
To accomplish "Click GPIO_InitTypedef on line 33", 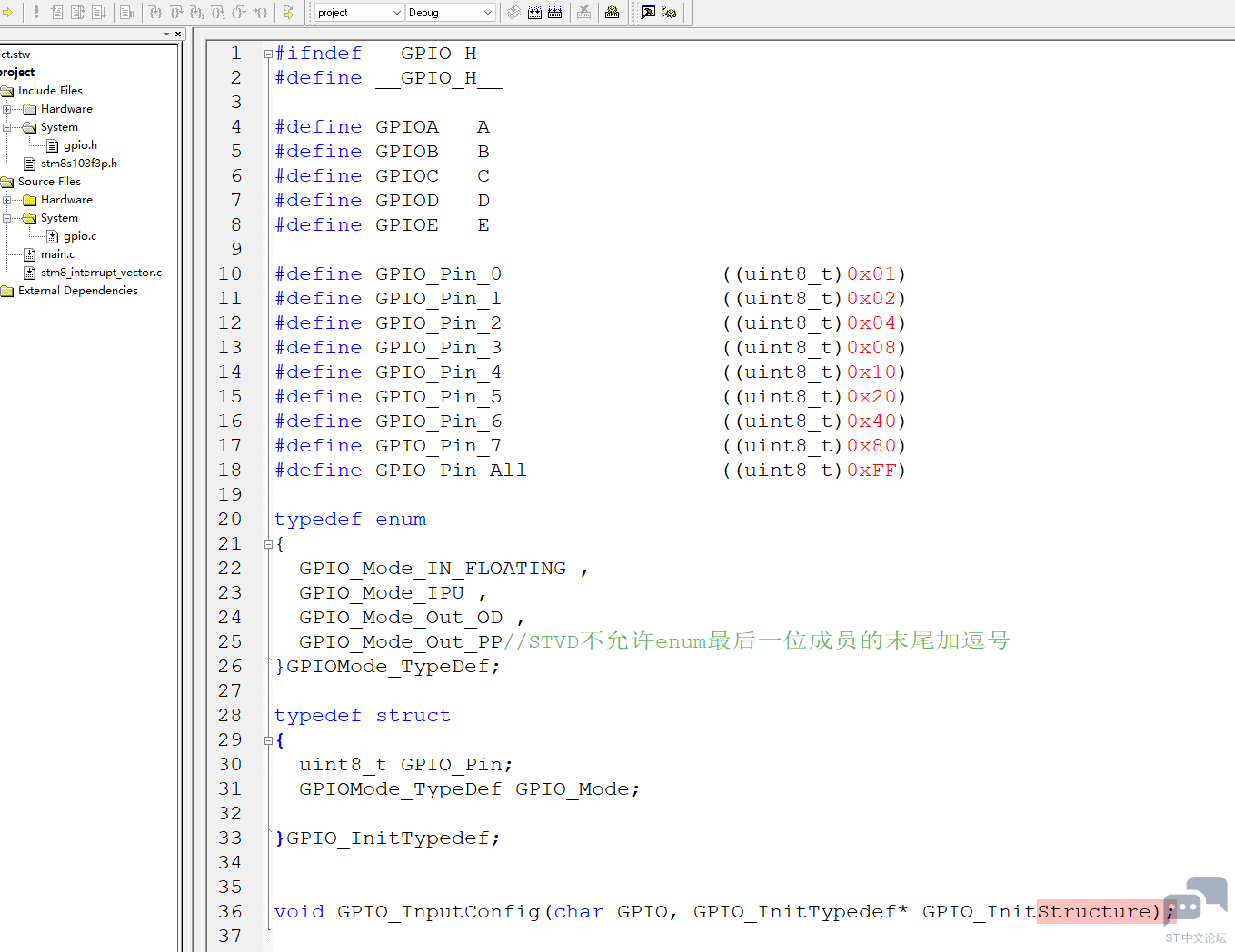I will click(388, 838).
